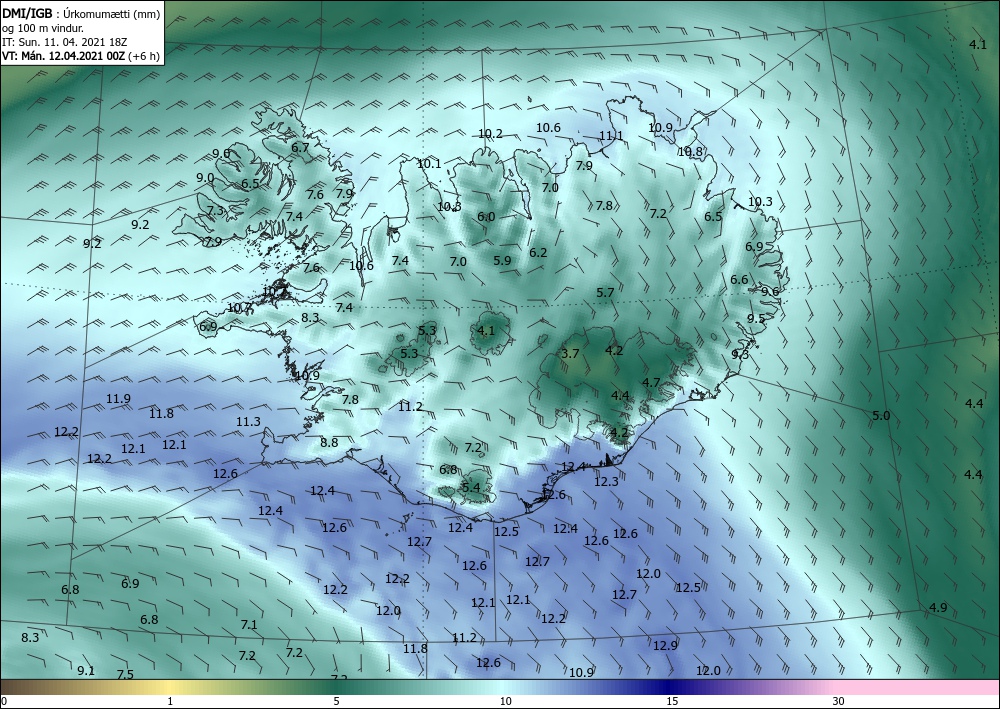Click the map value '5.9'
The image size is (1000, 709).
[x=503, y=260]
